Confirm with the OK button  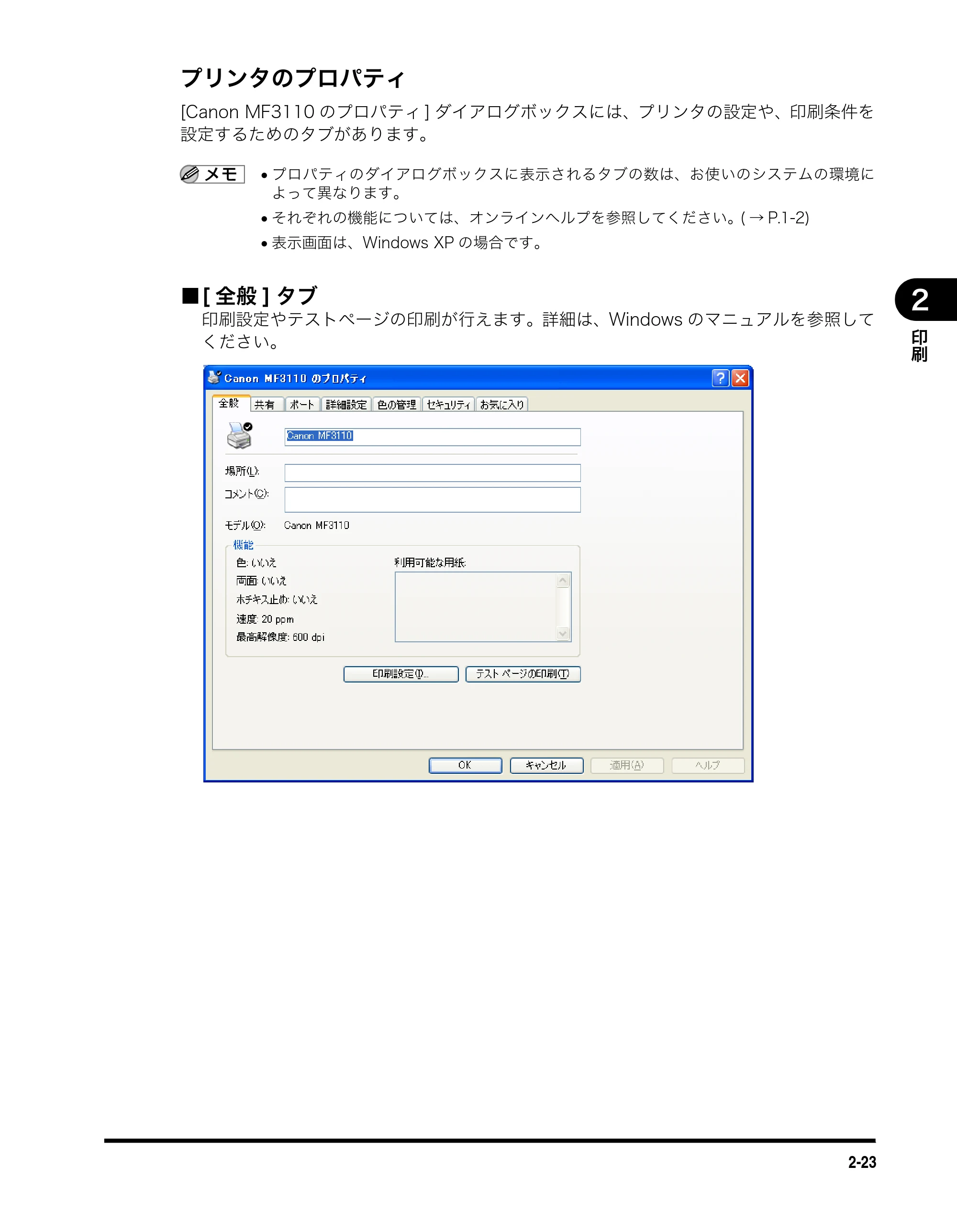pyautogui.click(x=465, y=766)
